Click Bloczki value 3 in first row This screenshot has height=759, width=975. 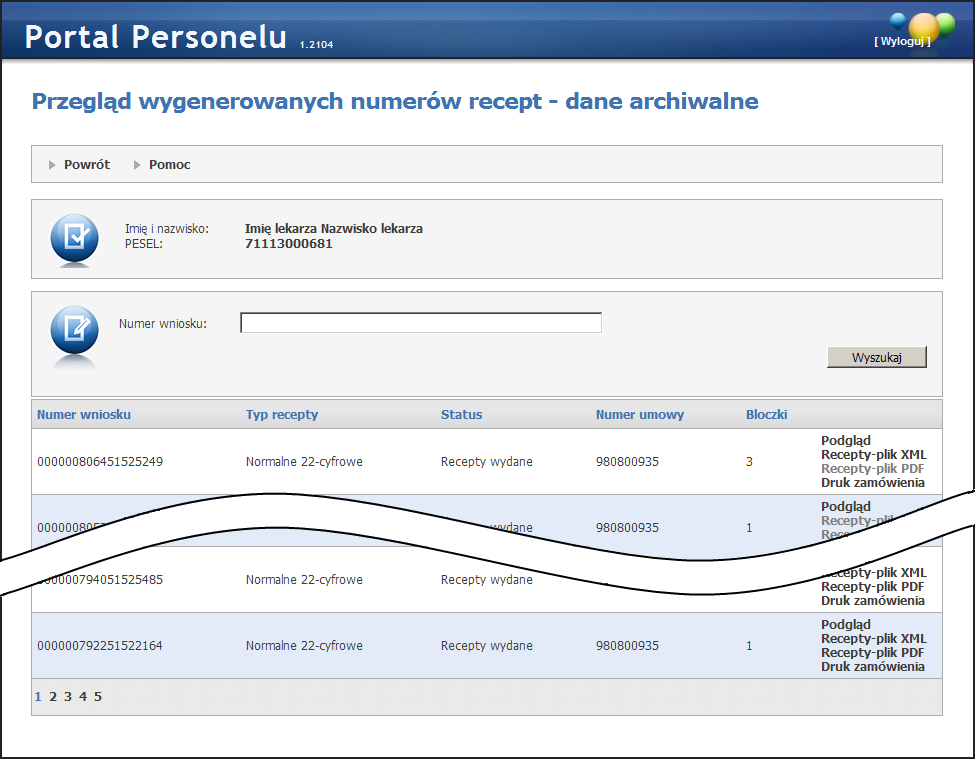pos(749,462)
